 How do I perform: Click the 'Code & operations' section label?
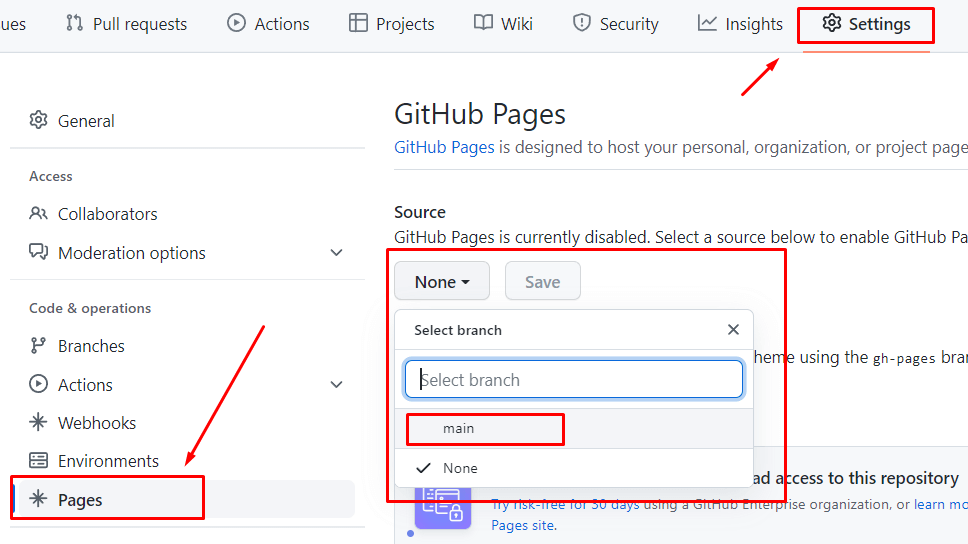(90, 308)
